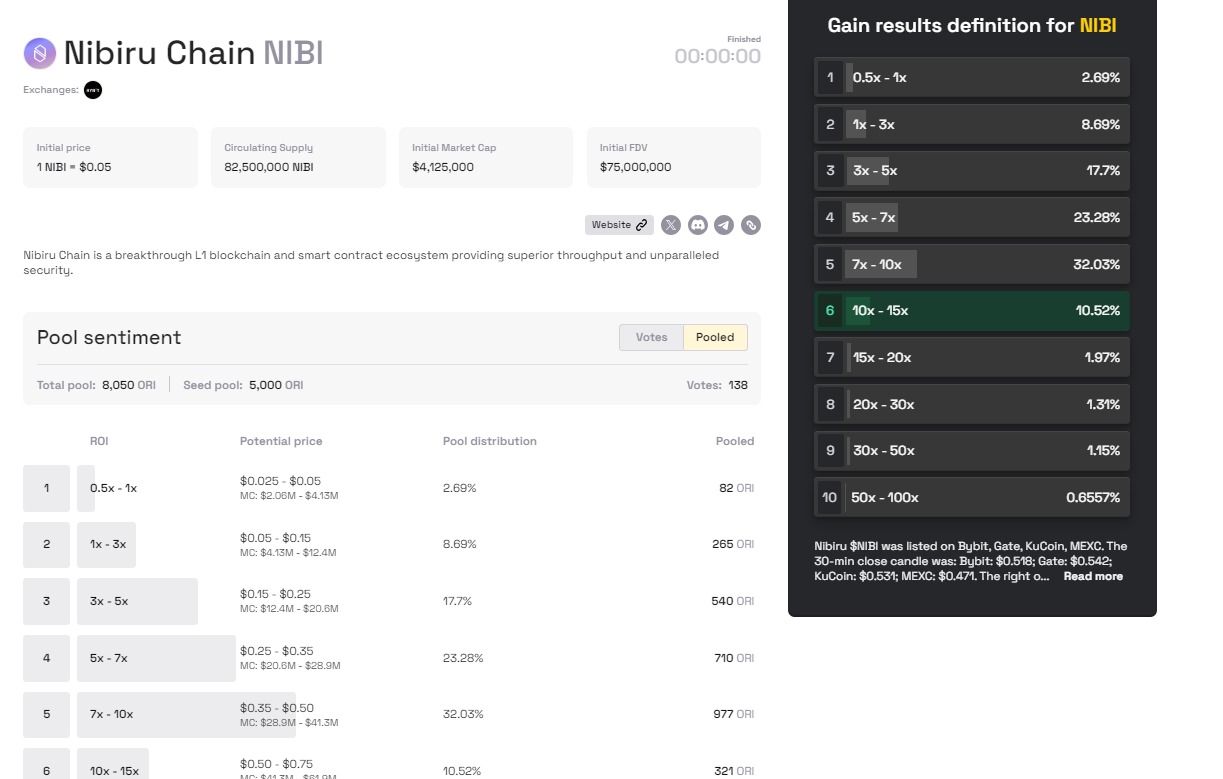The height and width of the screenshot is (779, 1223).
Task: Open the Website link button
Action: [x=619, y=225]
